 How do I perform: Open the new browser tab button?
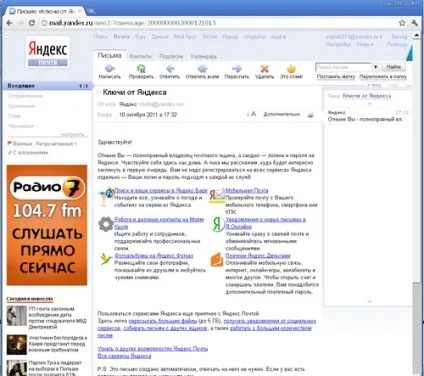click(x=91, y=11)
